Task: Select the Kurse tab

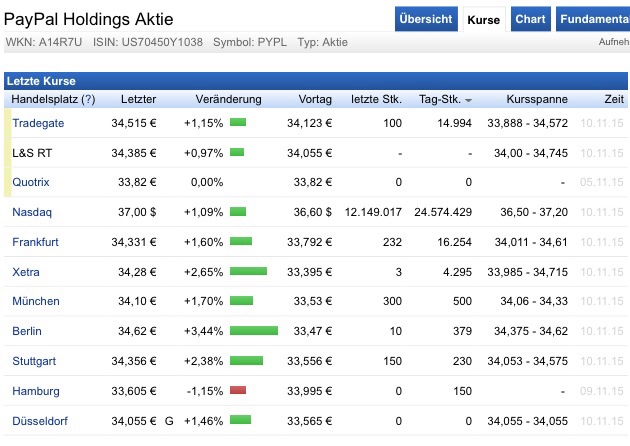Action: pyautogui.click(x=484, y=19)
